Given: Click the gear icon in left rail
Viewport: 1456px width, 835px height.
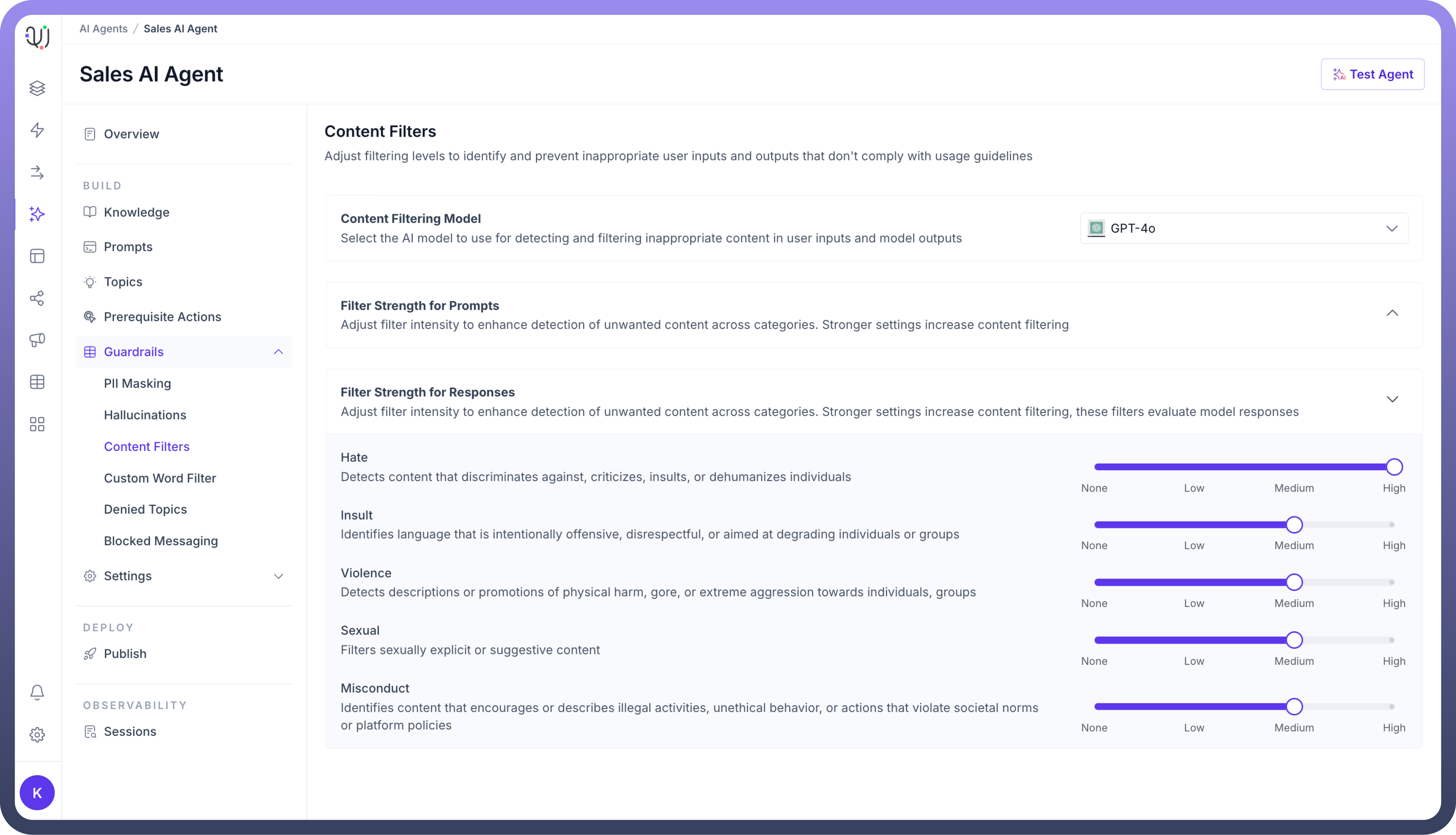Looking at the screenshot, I should click(37, 735).
